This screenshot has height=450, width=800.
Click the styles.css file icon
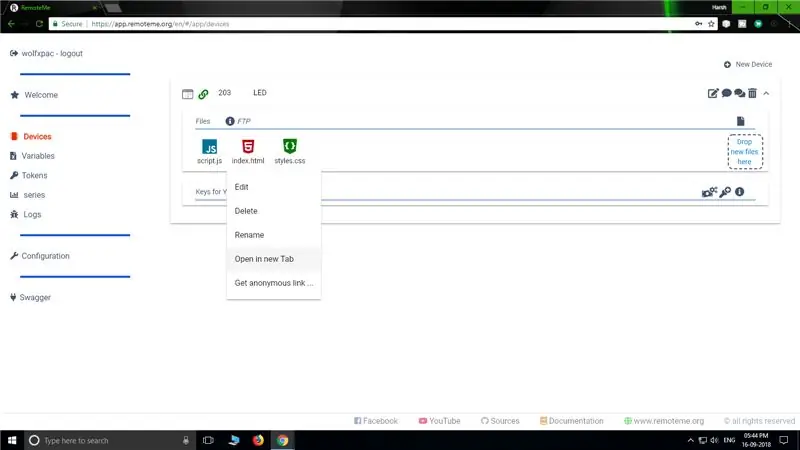[x=290, y=146]
